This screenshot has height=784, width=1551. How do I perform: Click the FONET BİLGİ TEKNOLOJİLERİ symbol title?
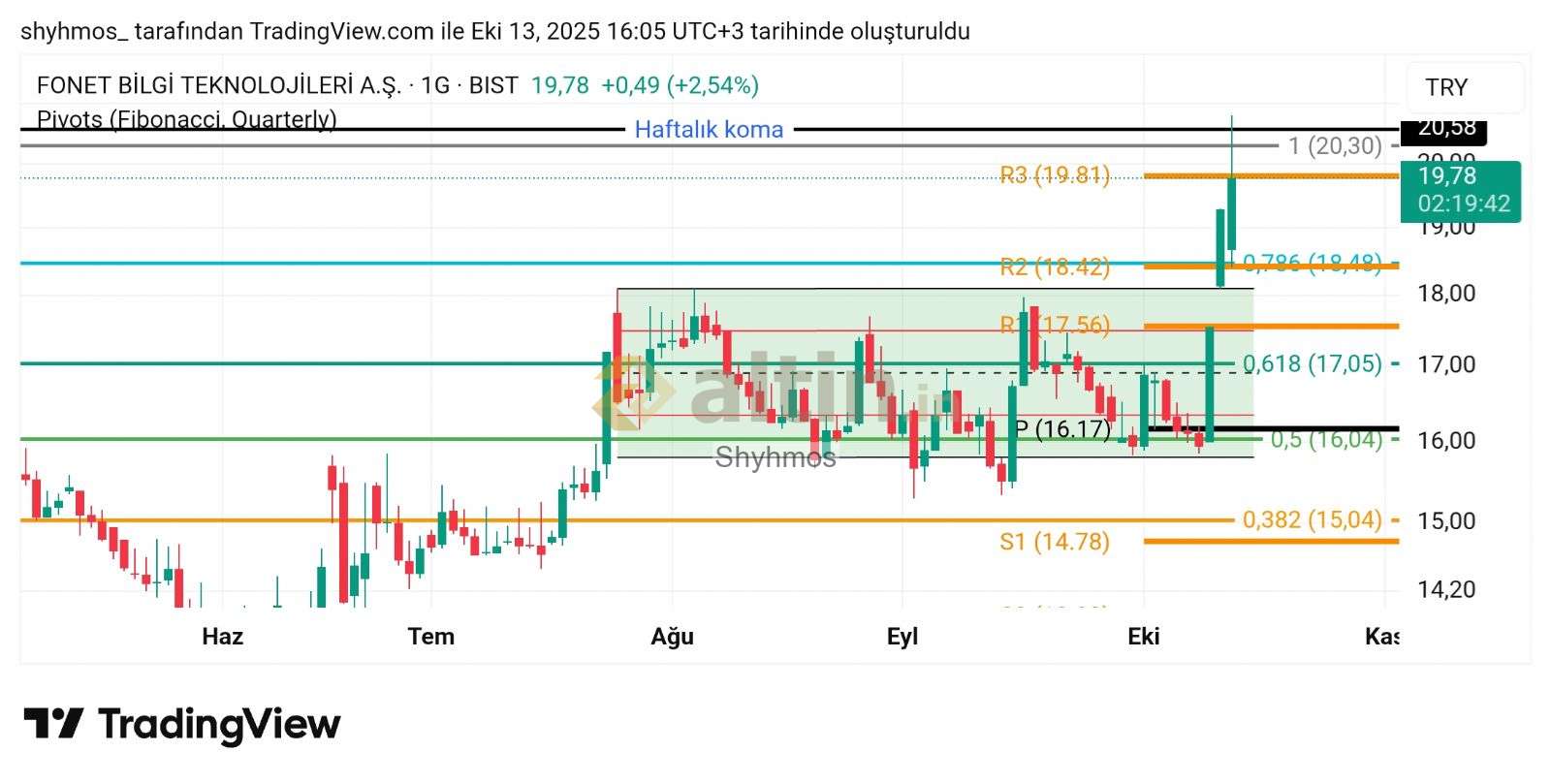pyautogui.click(x=218, y=85)
